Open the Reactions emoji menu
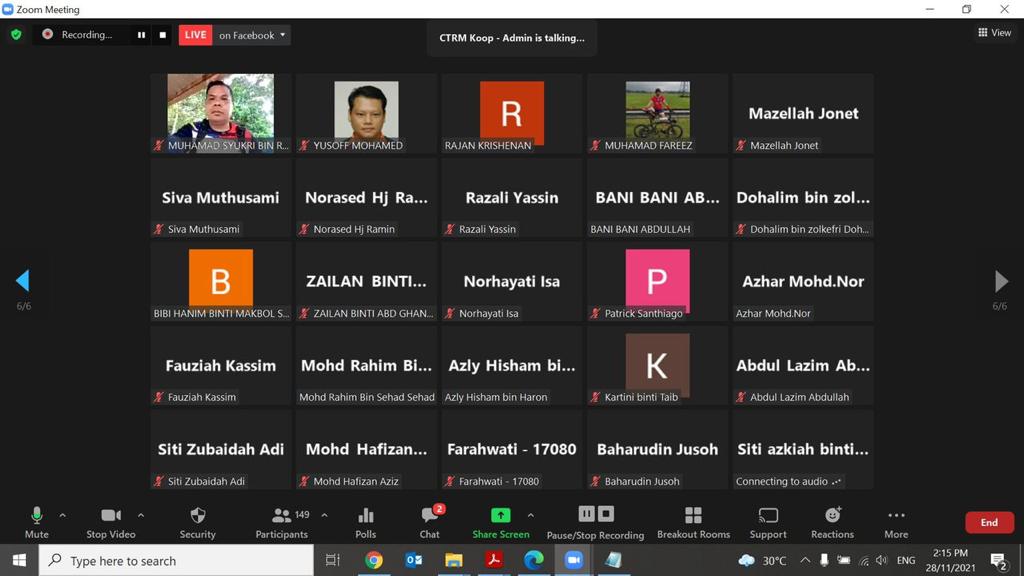 (832, 521)
